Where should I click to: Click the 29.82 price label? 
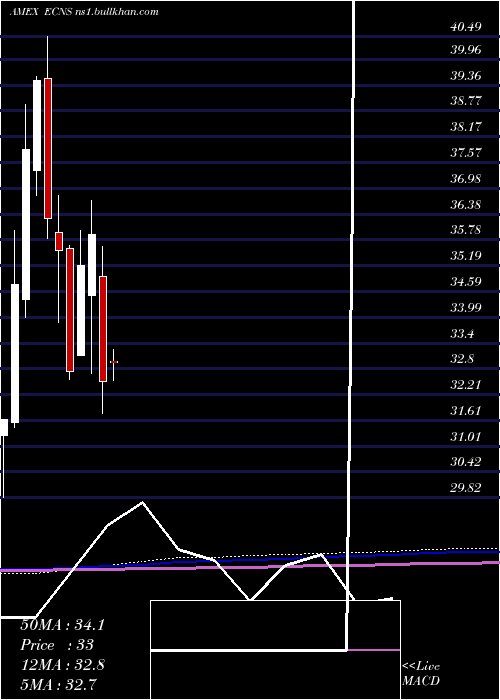pyautogui.click(x=466, y=488)
